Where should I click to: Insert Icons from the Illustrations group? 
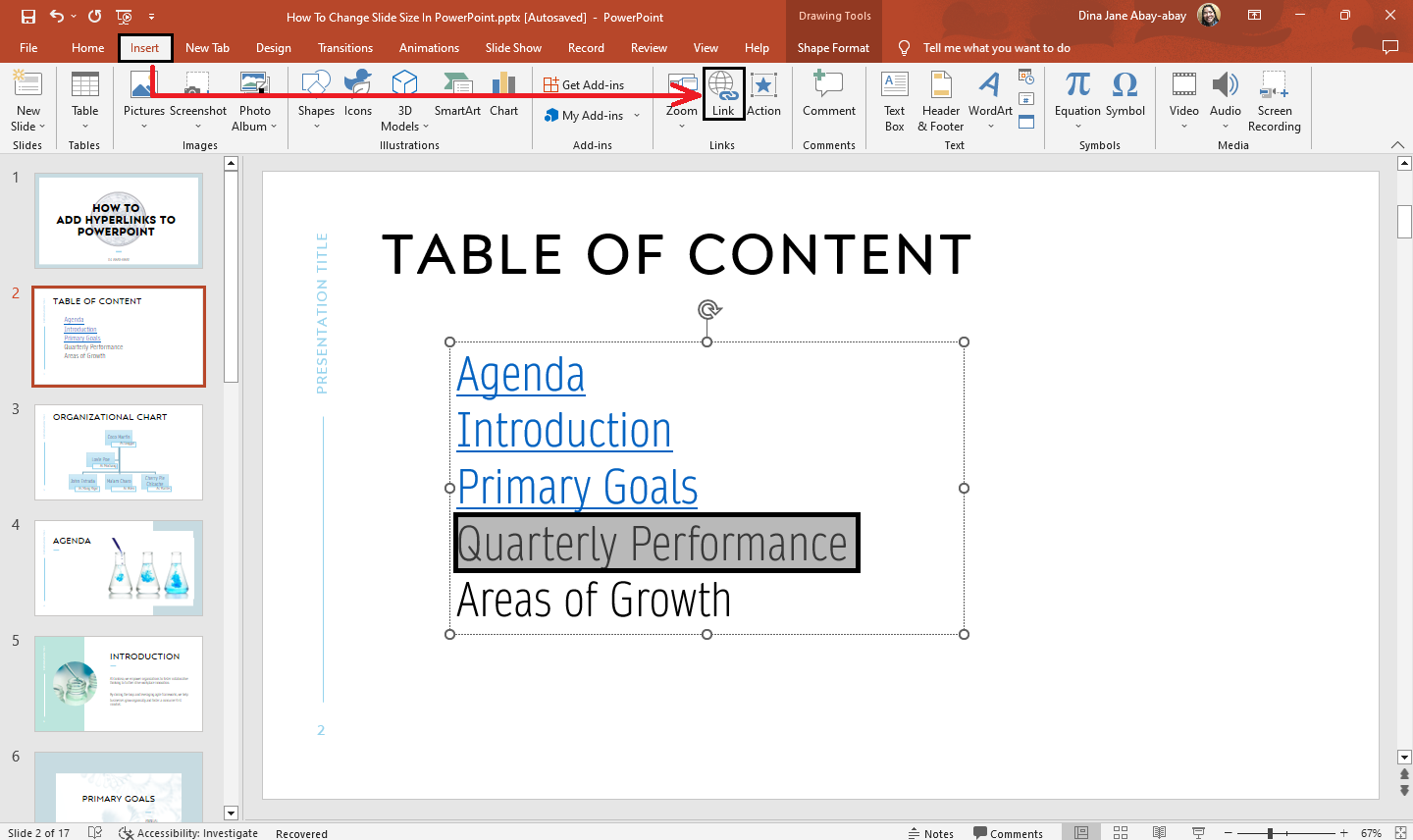click(358, 95)
